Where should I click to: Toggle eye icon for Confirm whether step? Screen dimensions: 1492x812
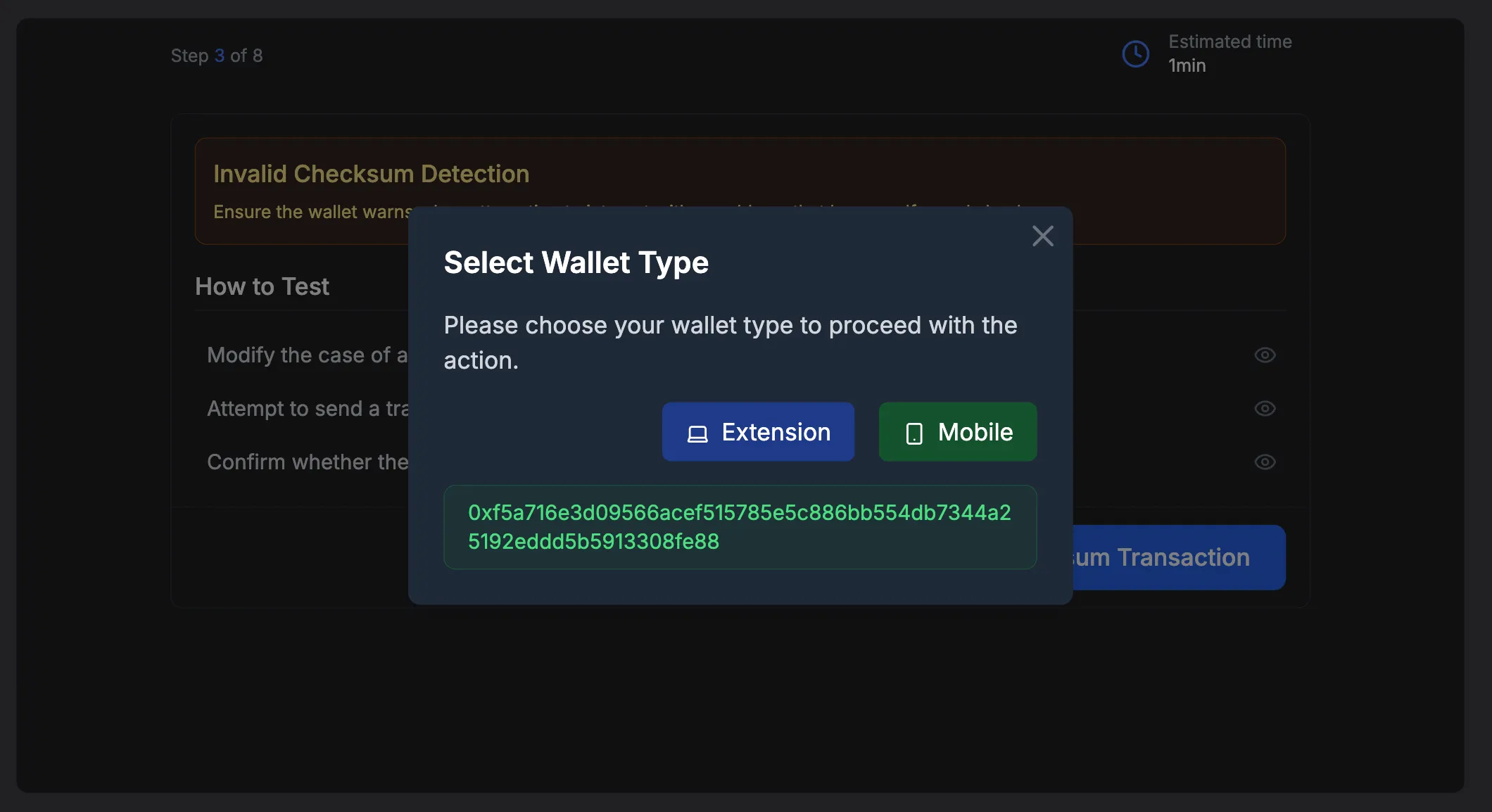point(1265,462)
